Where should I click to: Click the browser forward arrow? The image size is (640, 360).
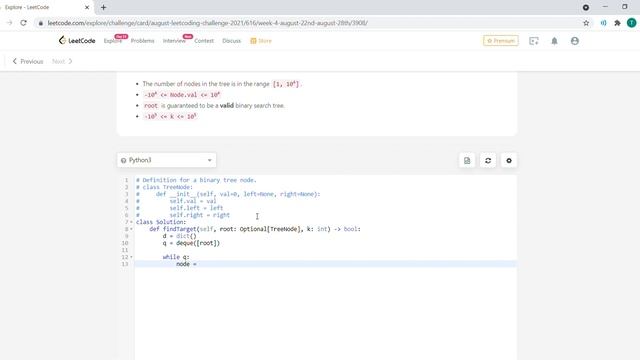pos(9,23)
